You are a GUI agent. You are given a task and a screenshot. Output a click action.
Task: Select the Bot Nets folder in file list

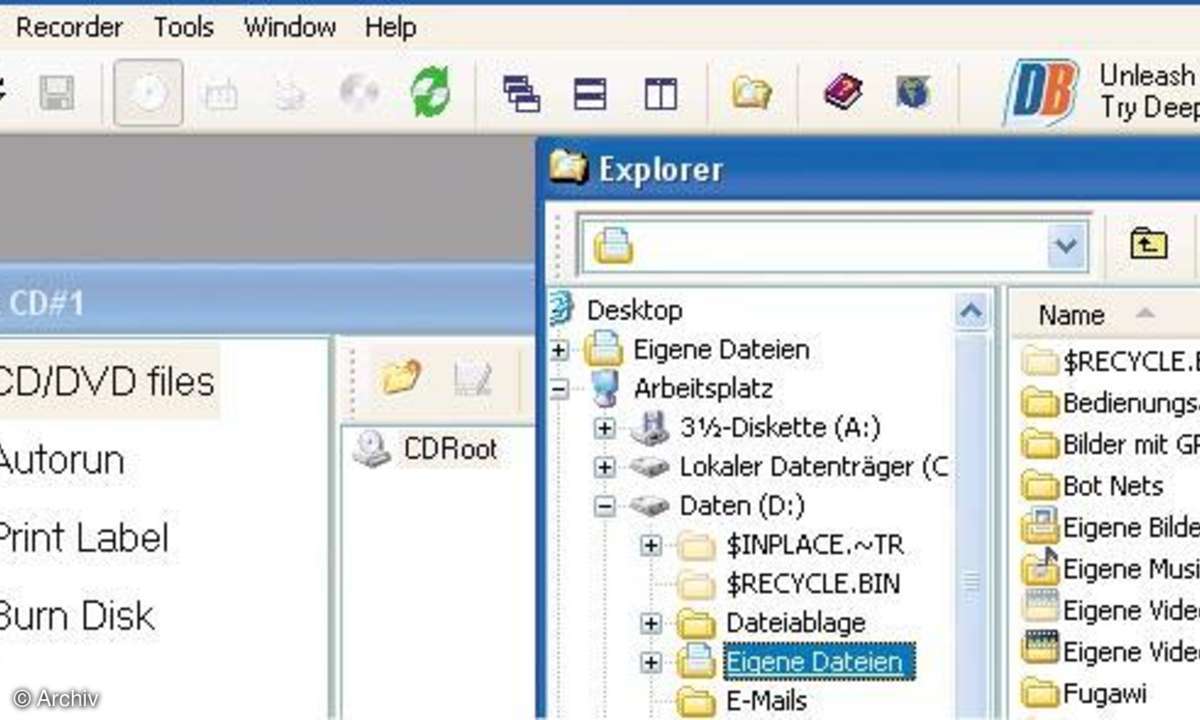tap(1111, 486)
